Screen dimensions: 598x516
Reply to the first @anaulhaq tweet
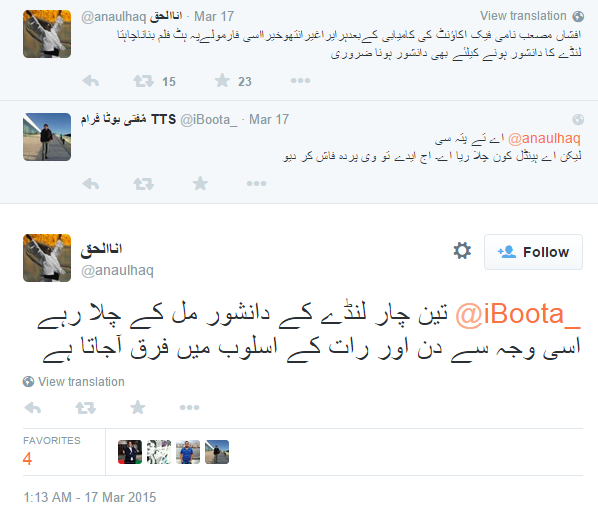pyautogui.click(x=91, y=81)
